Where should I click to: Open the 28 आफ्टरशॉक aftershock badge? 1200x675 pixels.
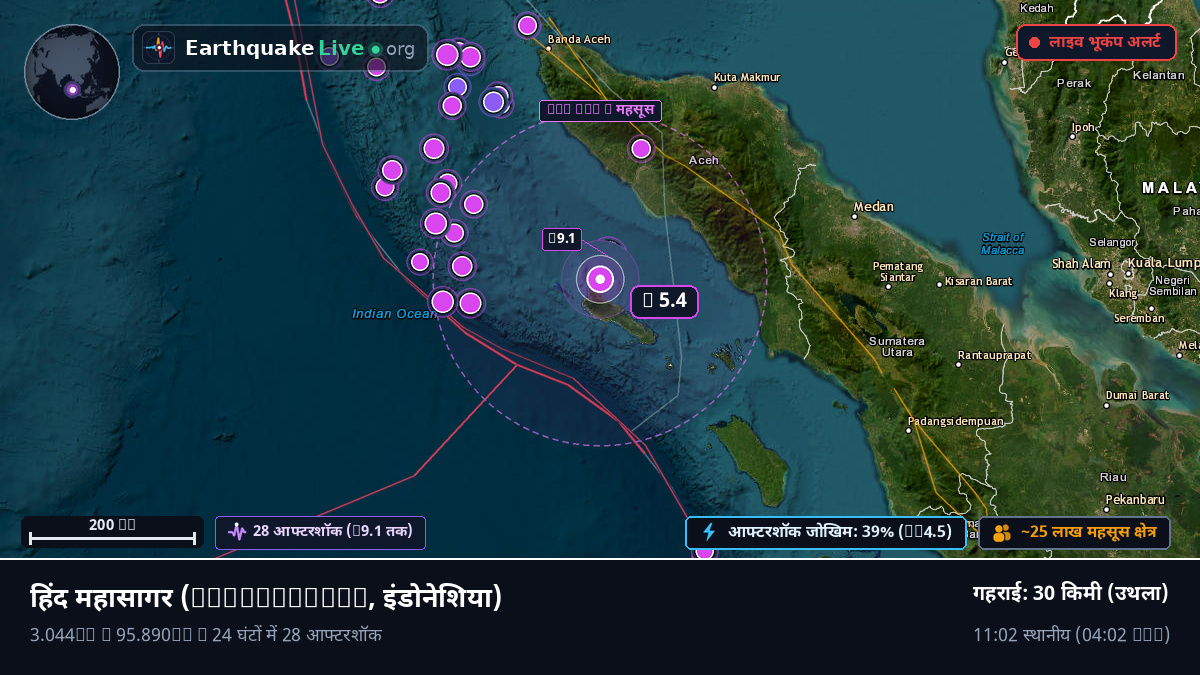(x=320, y=532)
